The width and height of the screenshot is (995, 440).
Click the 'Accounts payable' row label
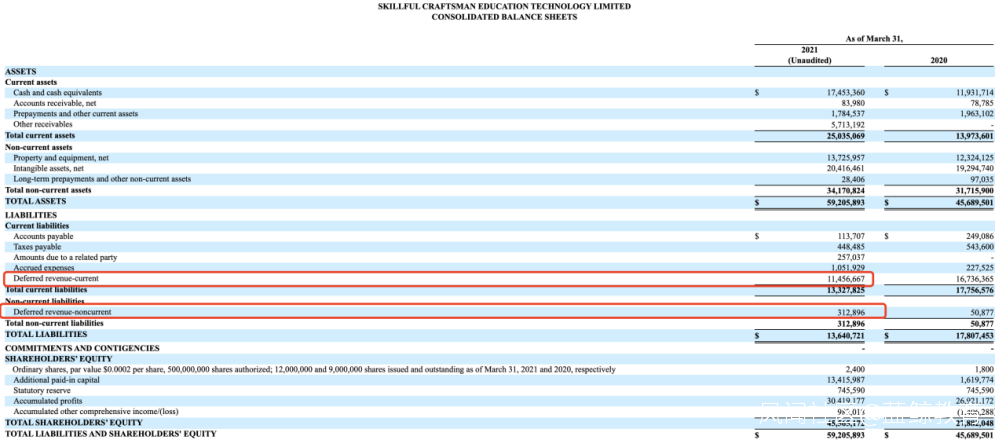click(x=43, y=236)
